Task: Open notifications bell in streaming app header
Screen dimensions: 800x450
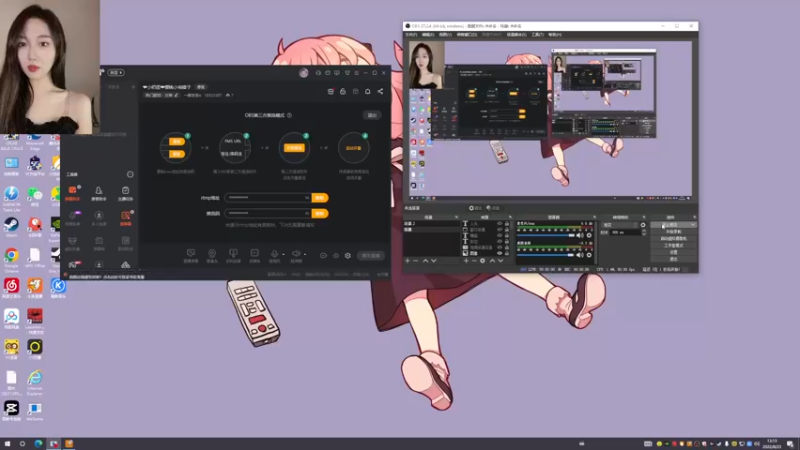Action: (367, 91)
